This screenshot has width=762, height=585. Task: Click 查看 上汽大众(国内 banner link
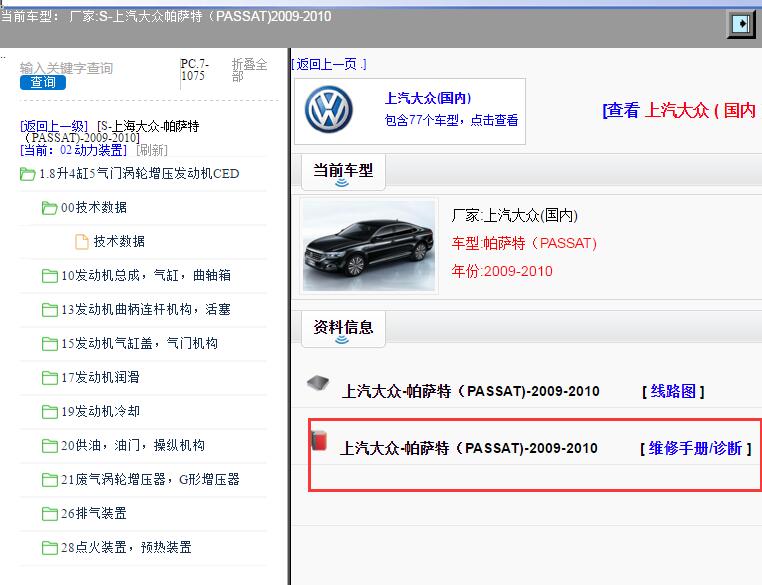click(x=679, y=110)
